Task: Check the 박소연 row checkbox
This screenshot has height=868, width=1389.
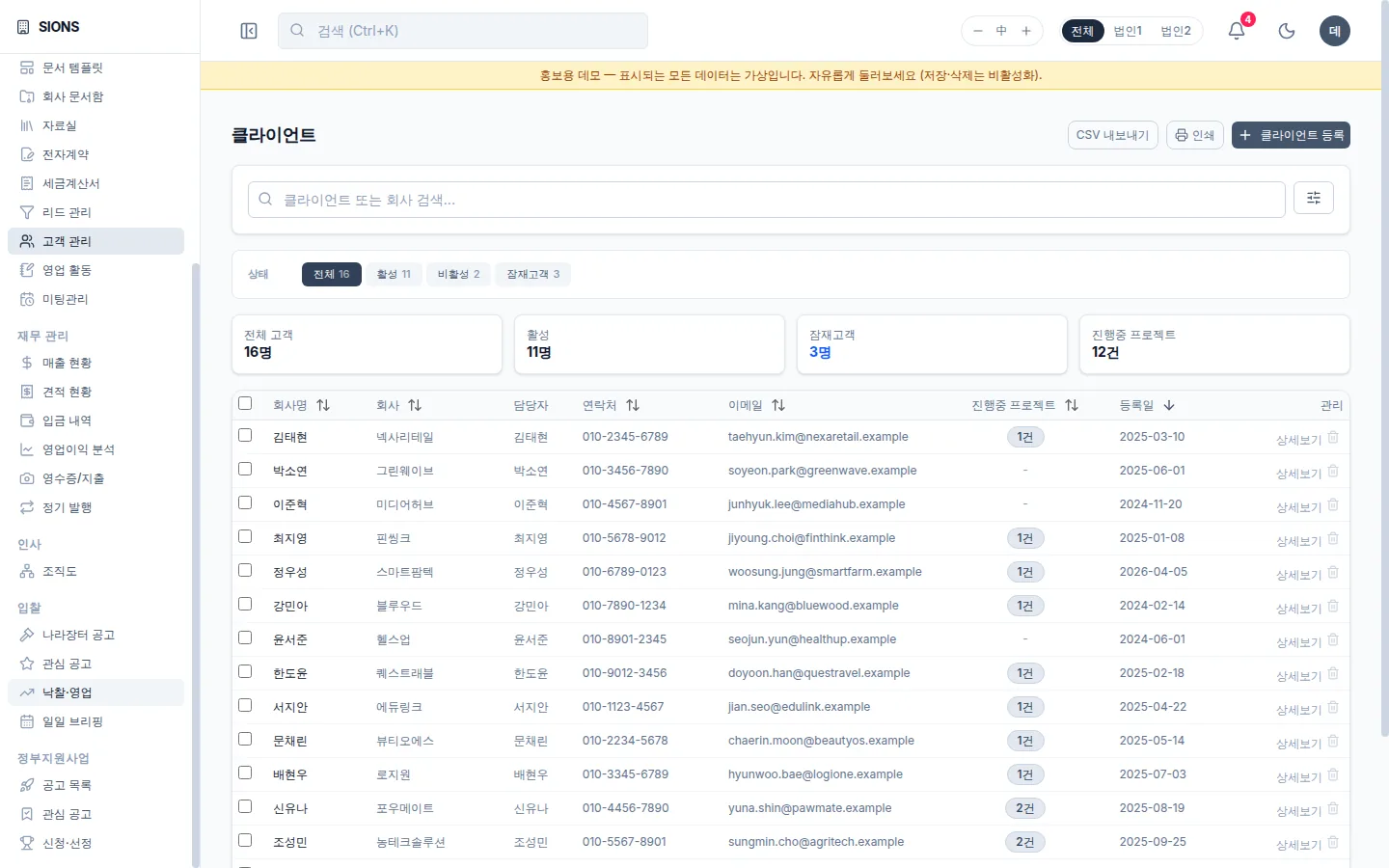Action: pos(245,469)
